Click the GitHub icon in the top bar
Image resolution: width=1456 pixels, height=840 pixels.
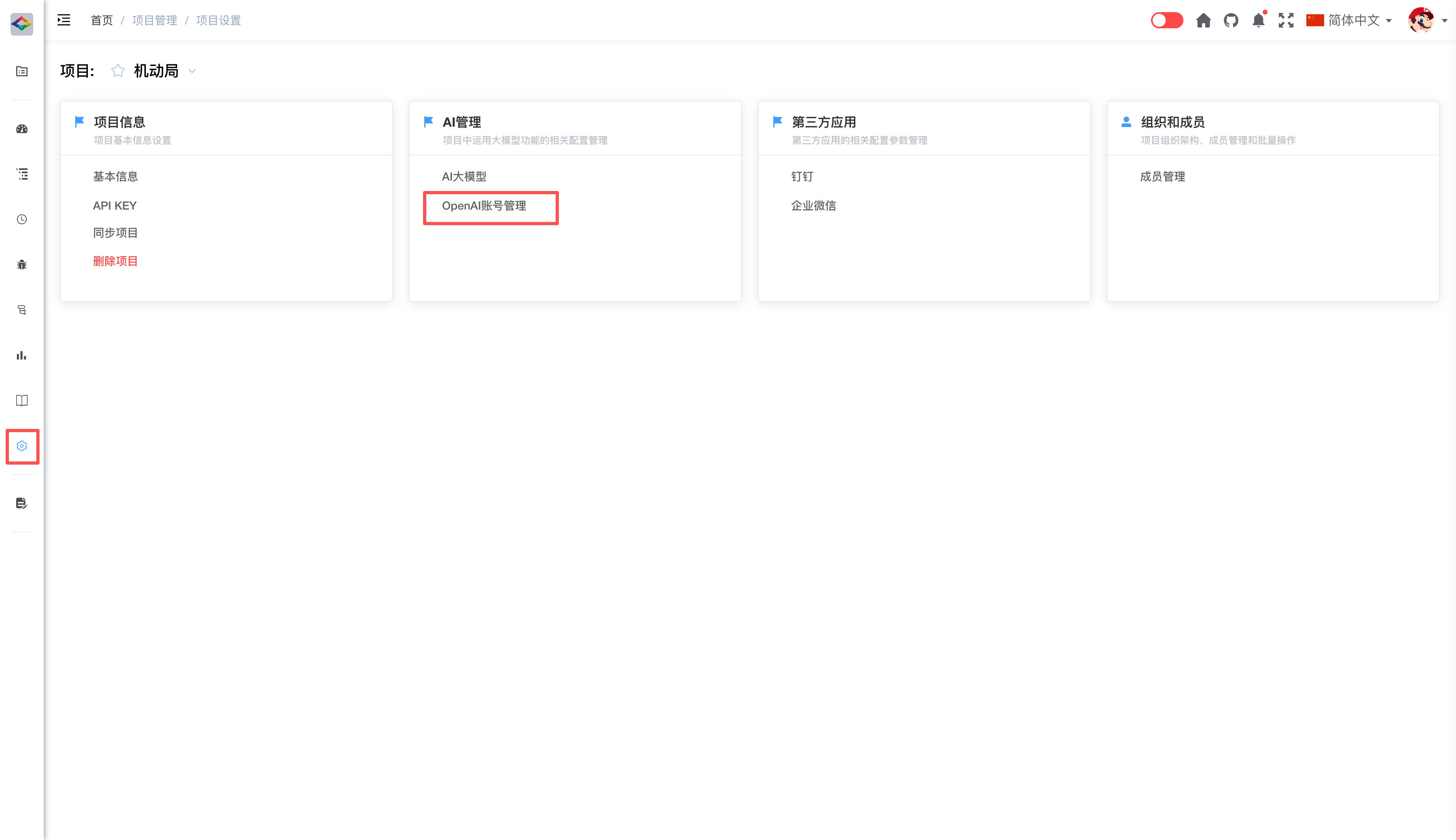[1231, 21]
